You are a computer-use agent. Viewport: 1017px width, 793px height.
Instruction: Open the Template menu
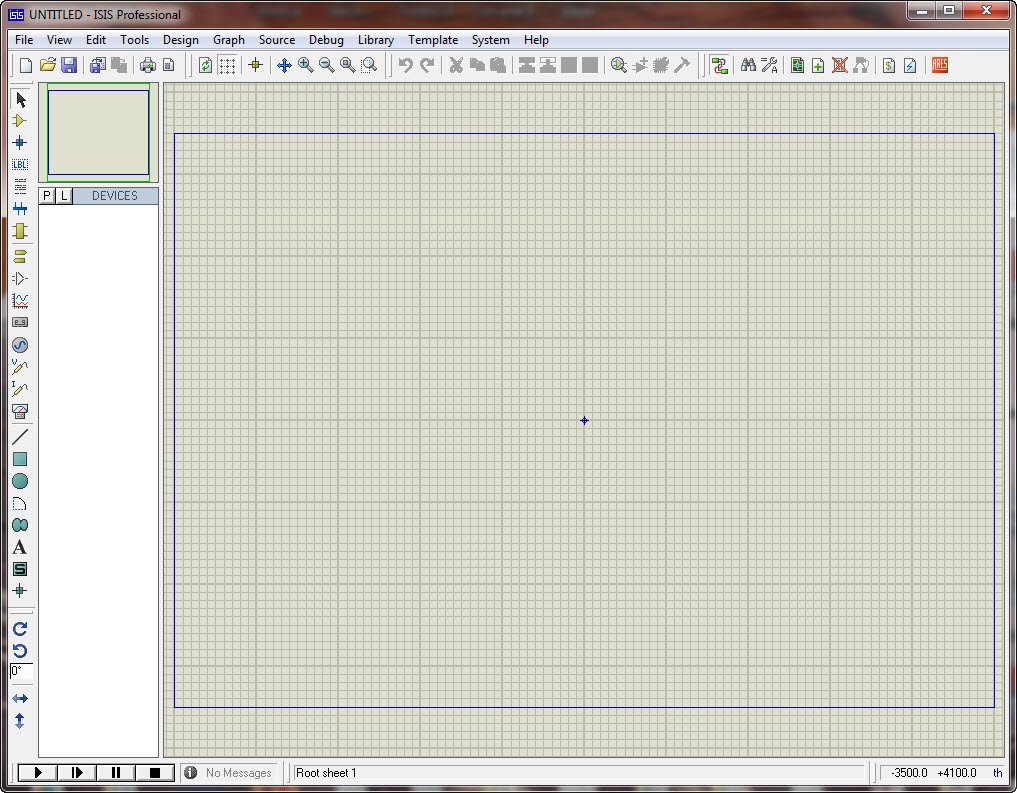point(433,40)
